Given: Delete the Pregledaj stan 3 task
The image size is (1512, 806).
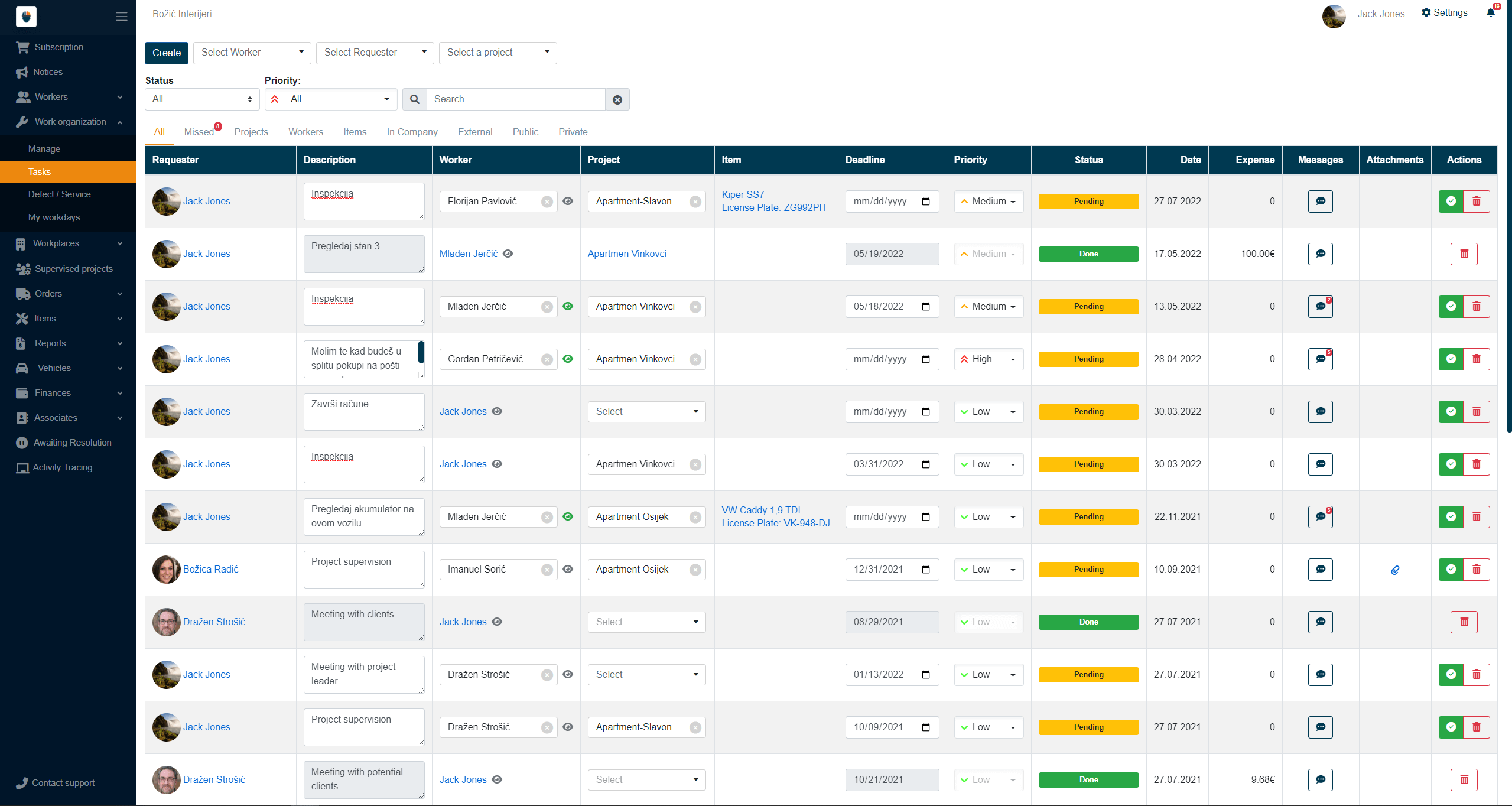Looking at the screenshot, I should click(1464, 254).
